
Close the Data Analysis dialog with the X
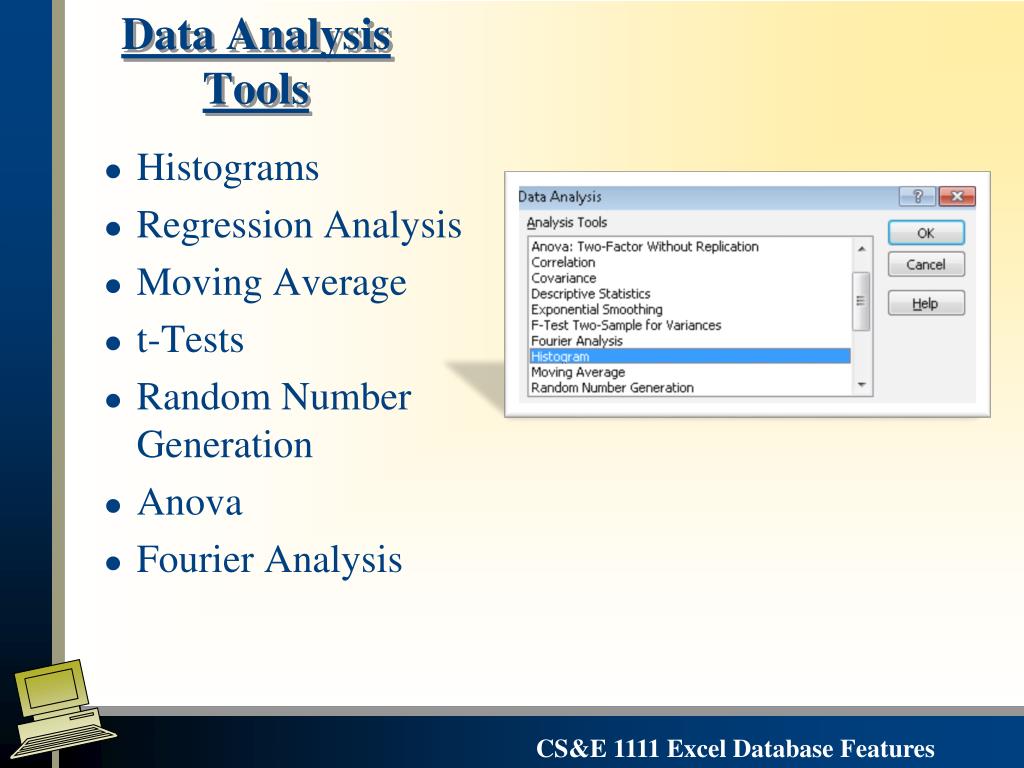coord(957,196)
